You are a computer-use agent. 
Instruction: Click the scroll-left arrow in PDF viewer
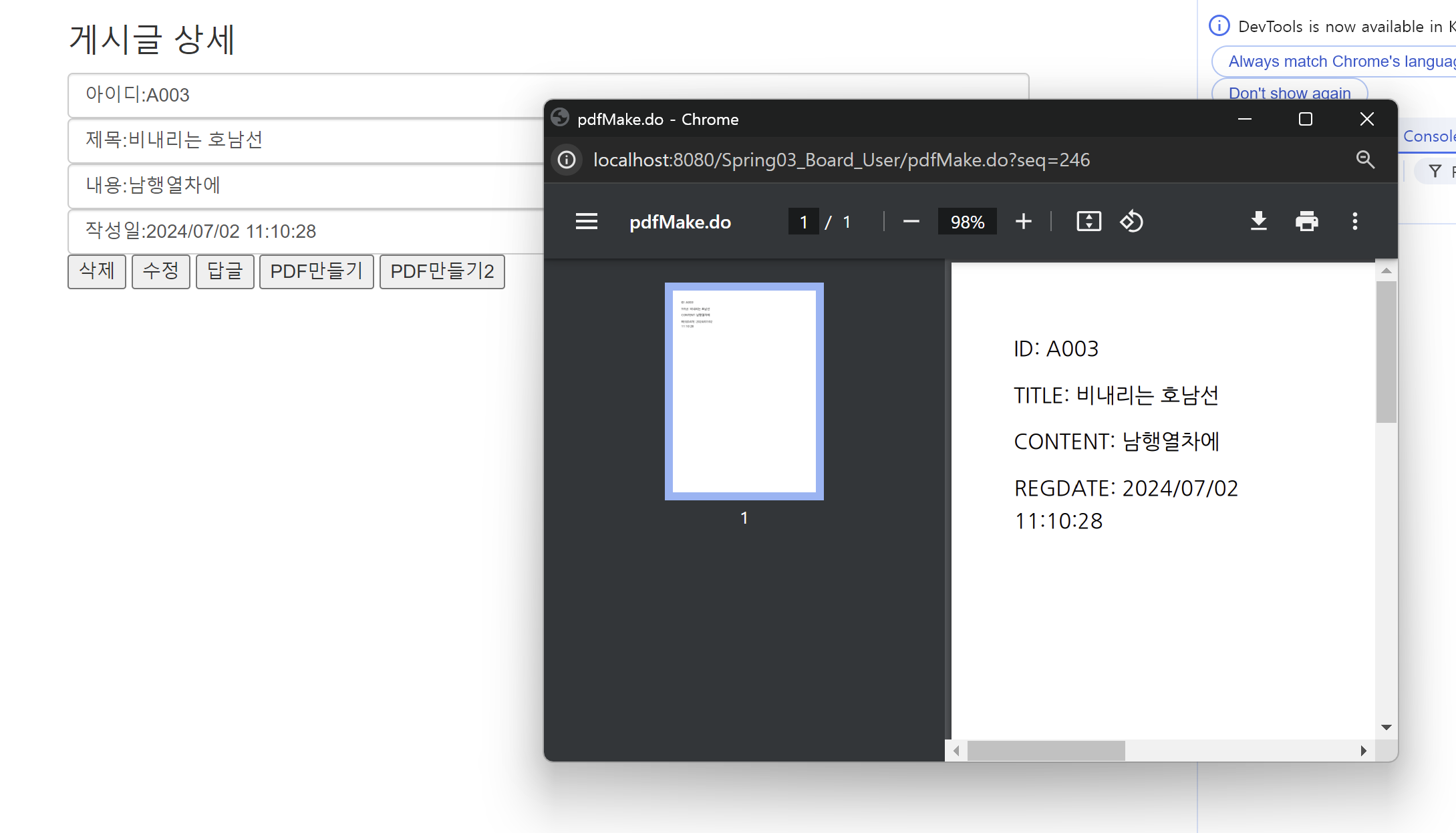pyautogui.click(x=956, y=751)
